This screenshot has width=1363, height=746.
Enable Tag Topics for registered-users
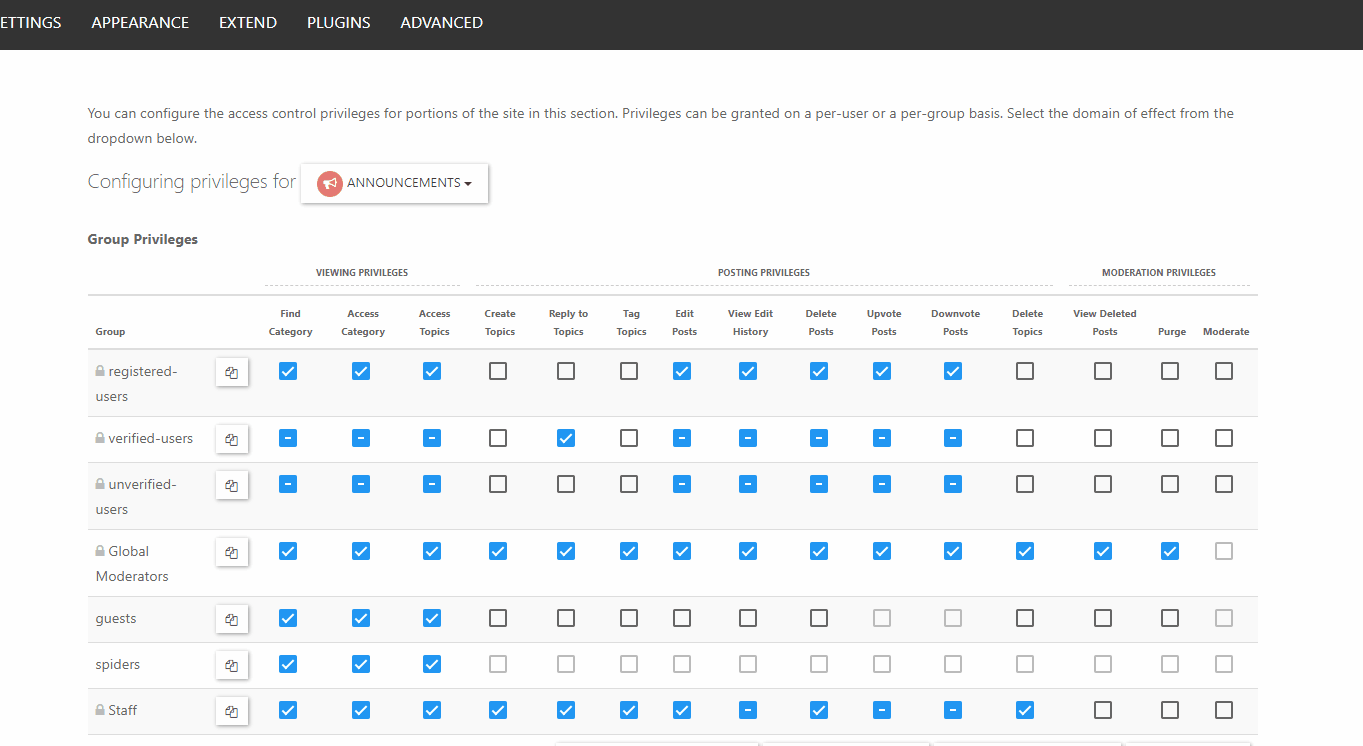[628, 370]
